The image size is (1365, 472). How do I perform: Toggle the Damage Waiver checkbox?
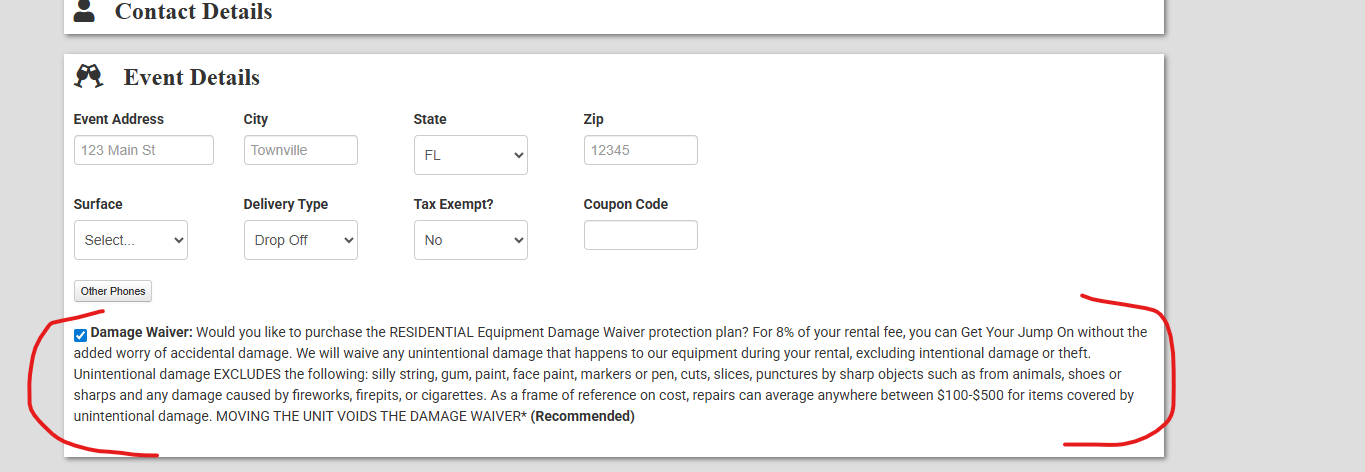pyautogui.click(x=80, y=335)
